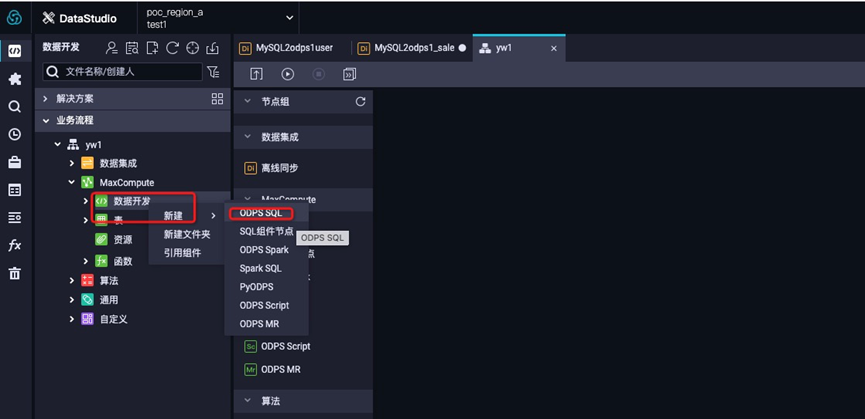This screenshot has height=419, width=865.
Task: Select Spark SQL from the submenu
Action: click(260, 268)
